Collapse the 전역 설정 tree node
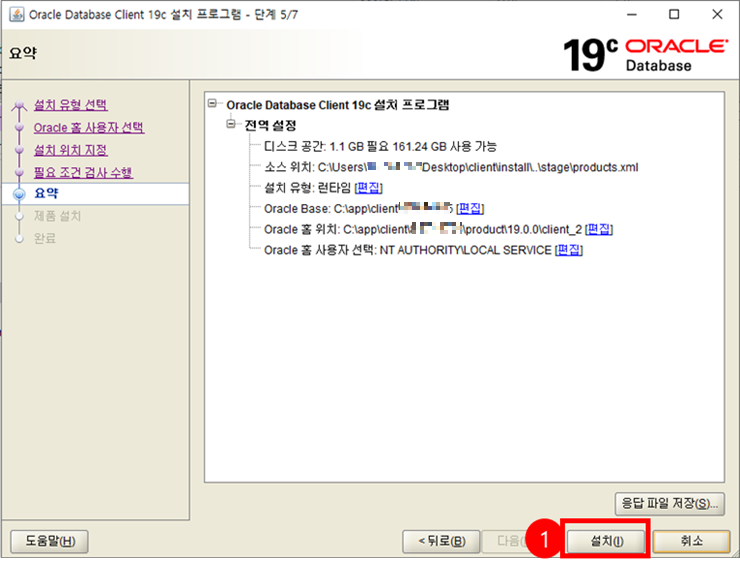740x566 pixels. [x=231, y=124]
